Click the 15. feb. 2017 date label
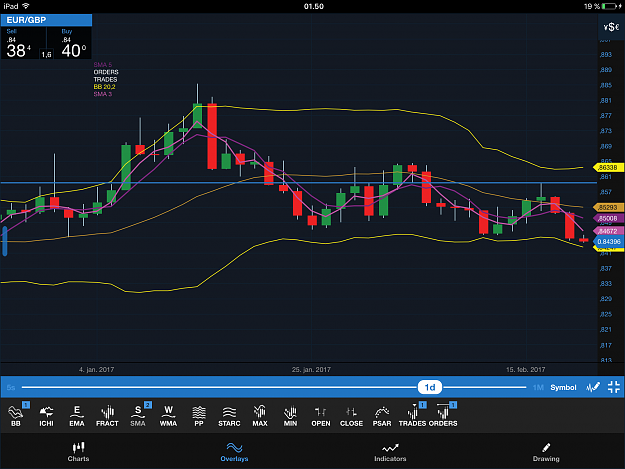The width and height of the screenshot is (625, 469). point(526,370)
